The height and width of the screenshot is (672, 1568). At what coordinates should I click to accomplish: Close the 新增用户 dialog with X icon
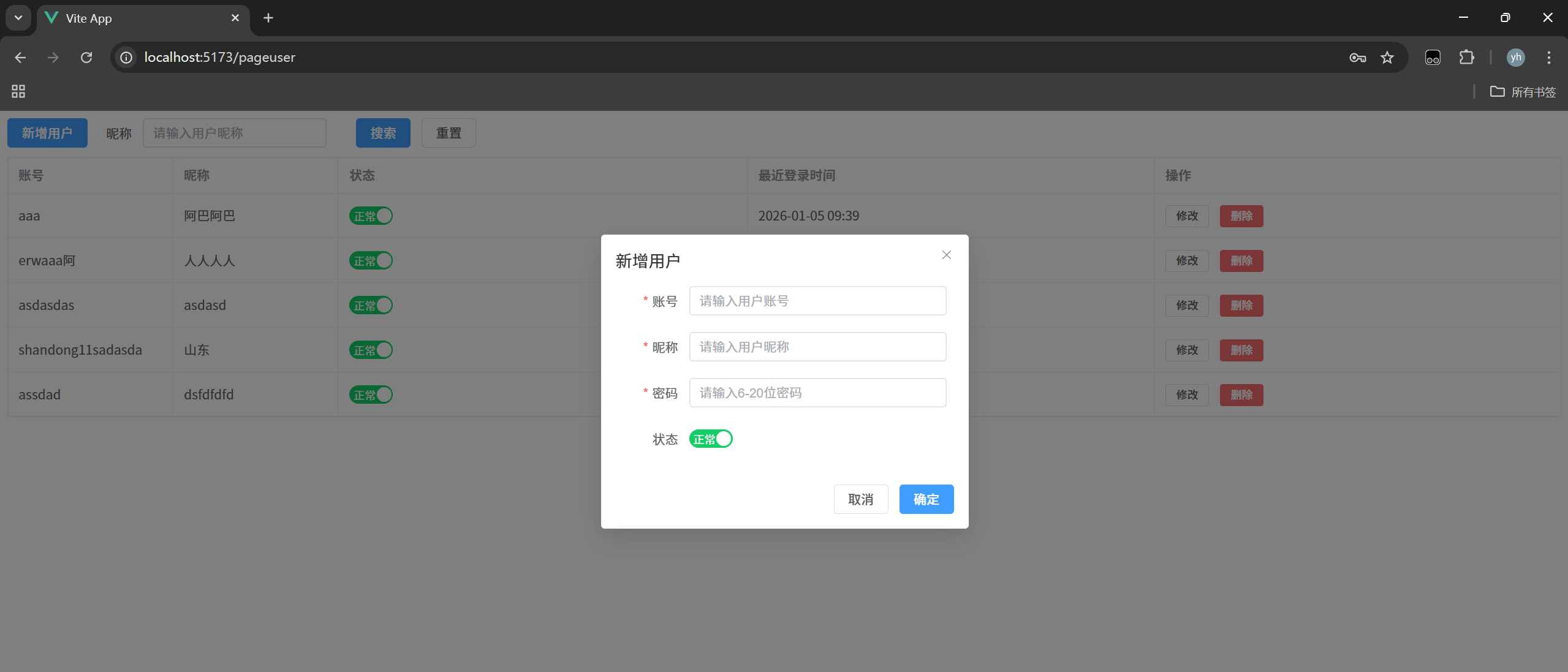946,255
